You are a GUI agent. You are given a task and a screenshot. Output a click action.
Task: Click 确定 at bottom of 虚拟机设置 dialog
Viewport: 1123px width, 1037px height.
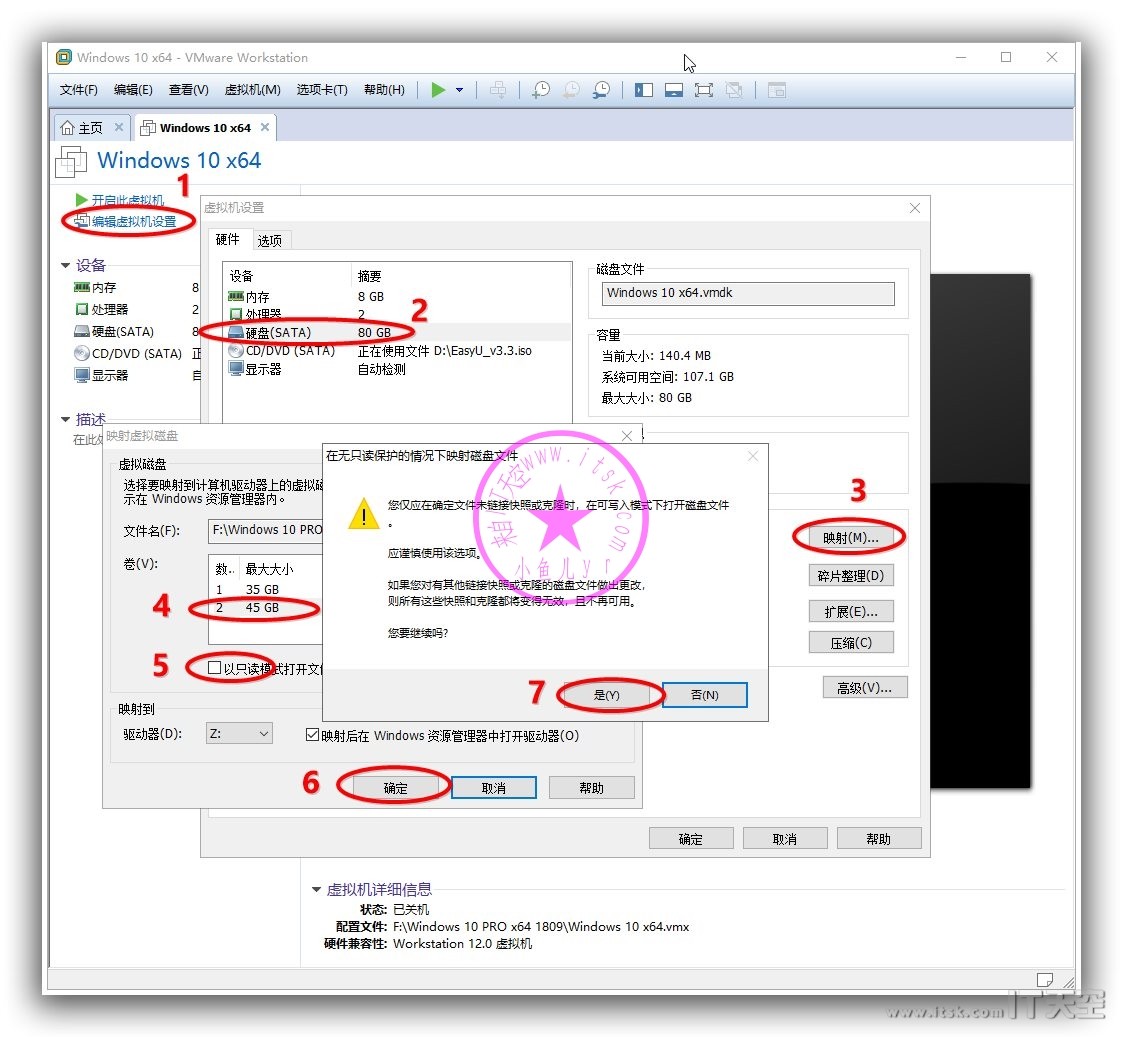[691, 839]
